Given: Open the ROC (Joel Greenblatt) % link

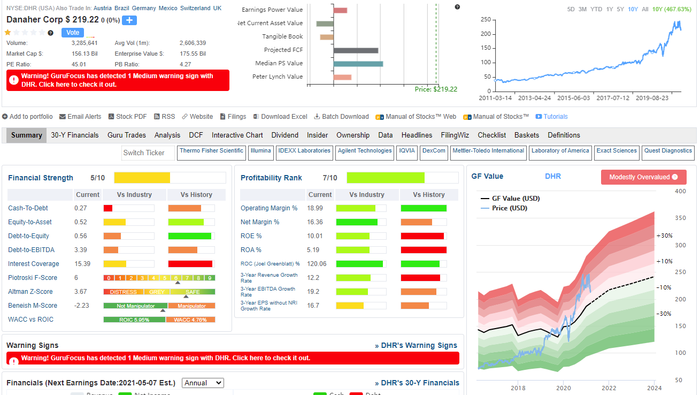Looking at the screenshot, I should pos(270,264).
